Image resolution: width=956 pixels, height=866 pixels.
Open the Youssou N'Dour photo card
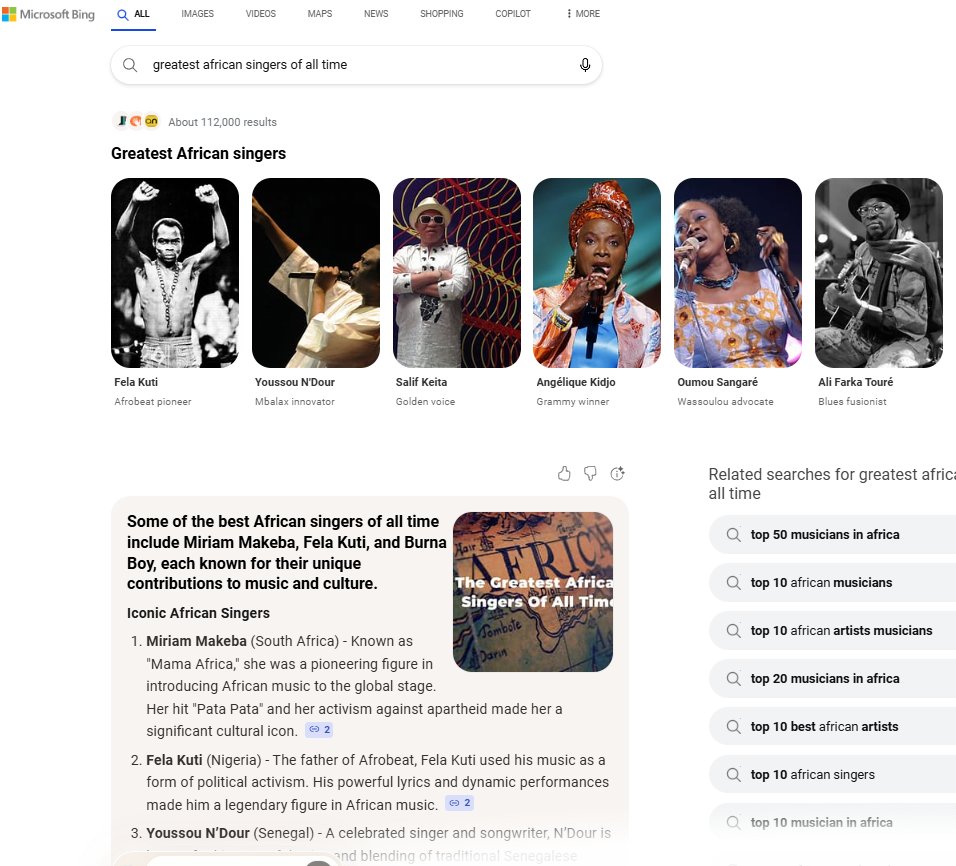(x=316, y=273)
